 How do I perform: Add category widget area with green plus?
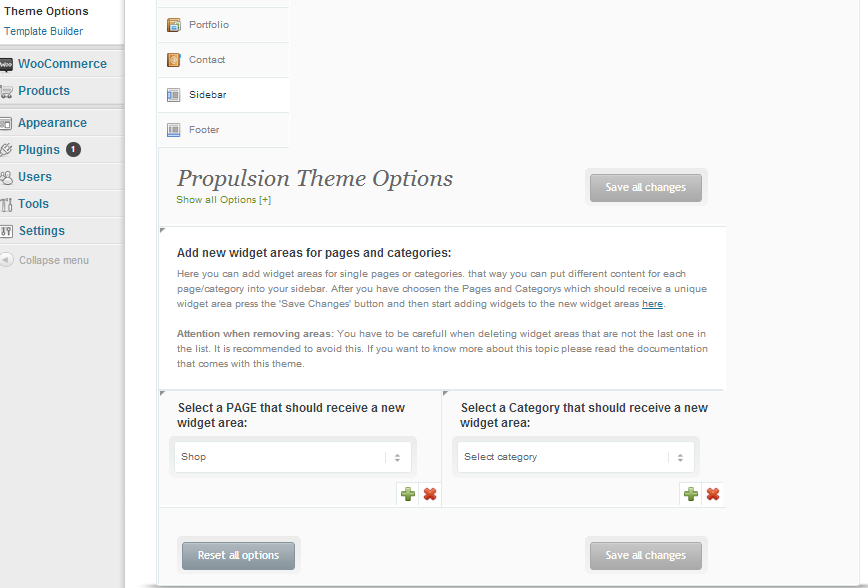click(x=691, y=494)
